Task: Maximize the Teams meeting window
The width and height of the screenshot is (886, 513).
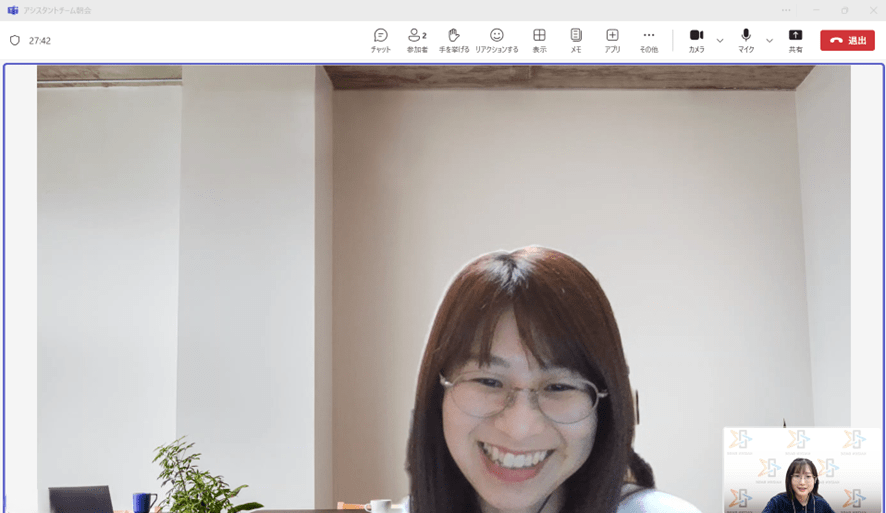Action: (845, 10)
